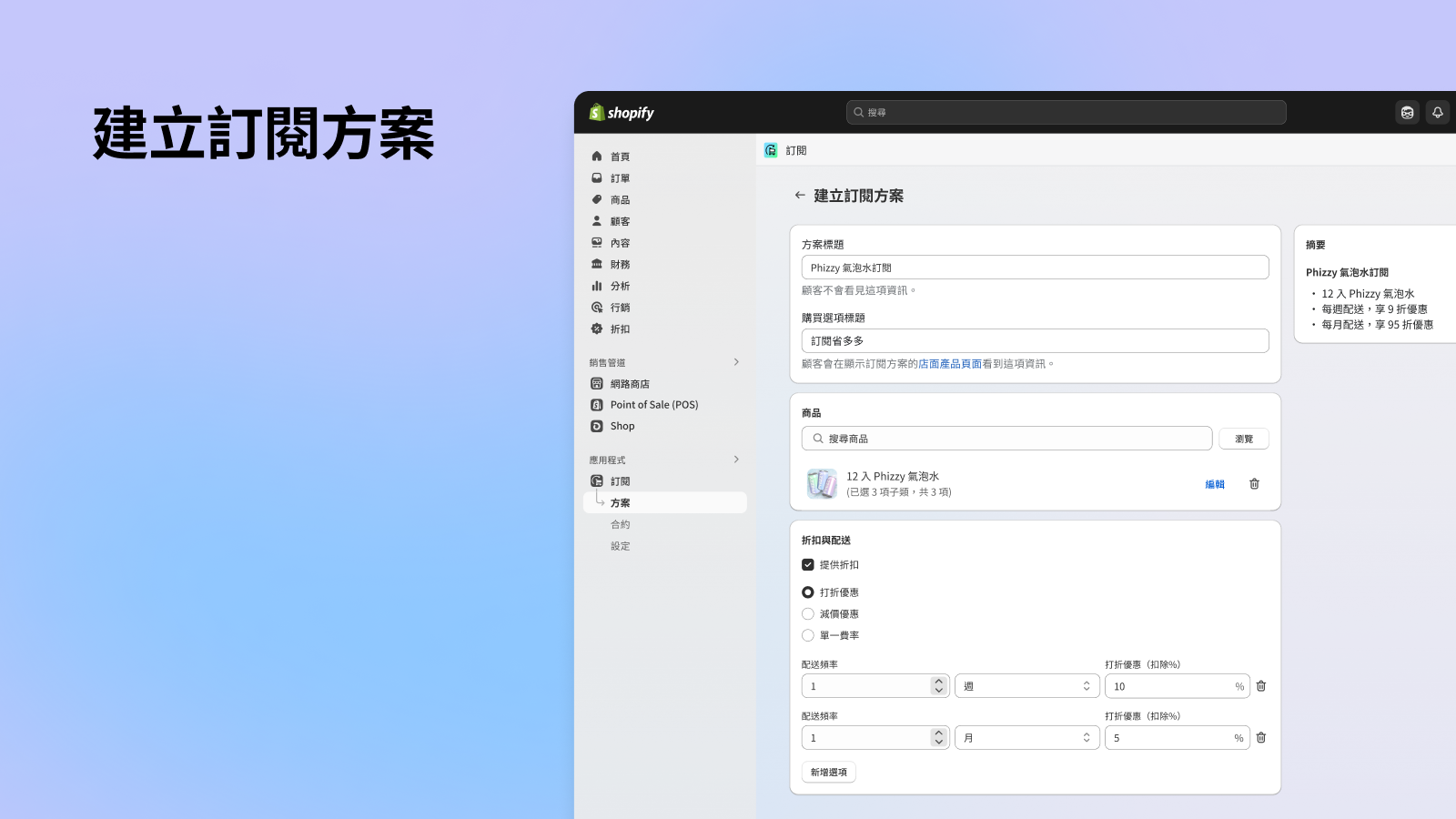The height and width of the screenshot is (819, 1456).
Task: Click the 顧客不會看見這項資訊 helper text
Action: [859, 290]
